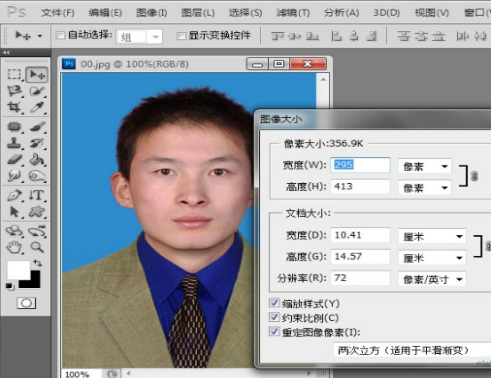Image resolution: width=492 pixels, height=378 pixels.
Task: Click align left edges icon
Action: [x=337, y=35]
